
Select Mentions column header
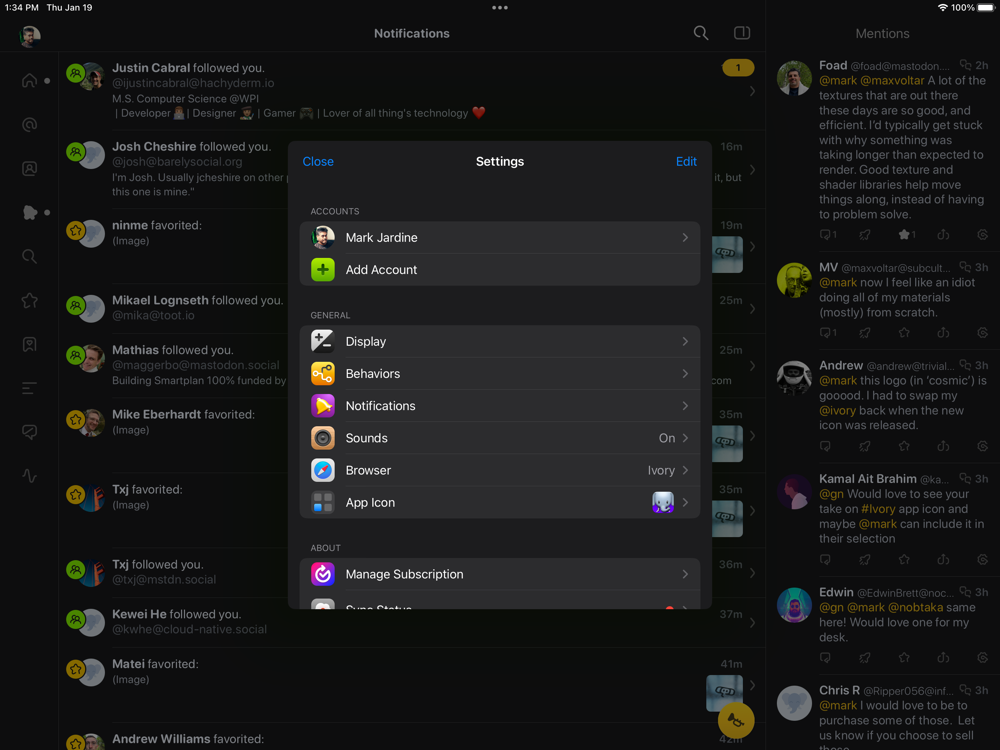pyautogui.click(x=883, y=34)
